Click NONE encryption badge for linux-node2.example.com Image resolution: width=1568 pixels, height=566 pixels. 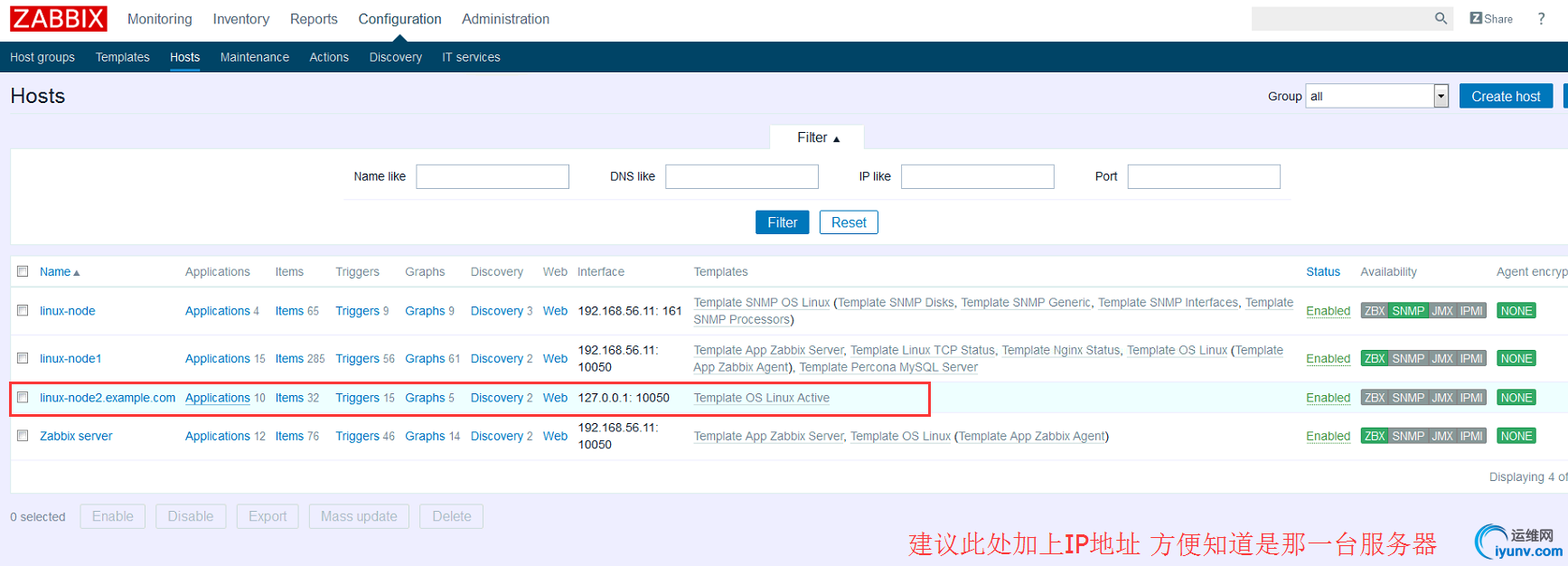[x=1516, y=398]
